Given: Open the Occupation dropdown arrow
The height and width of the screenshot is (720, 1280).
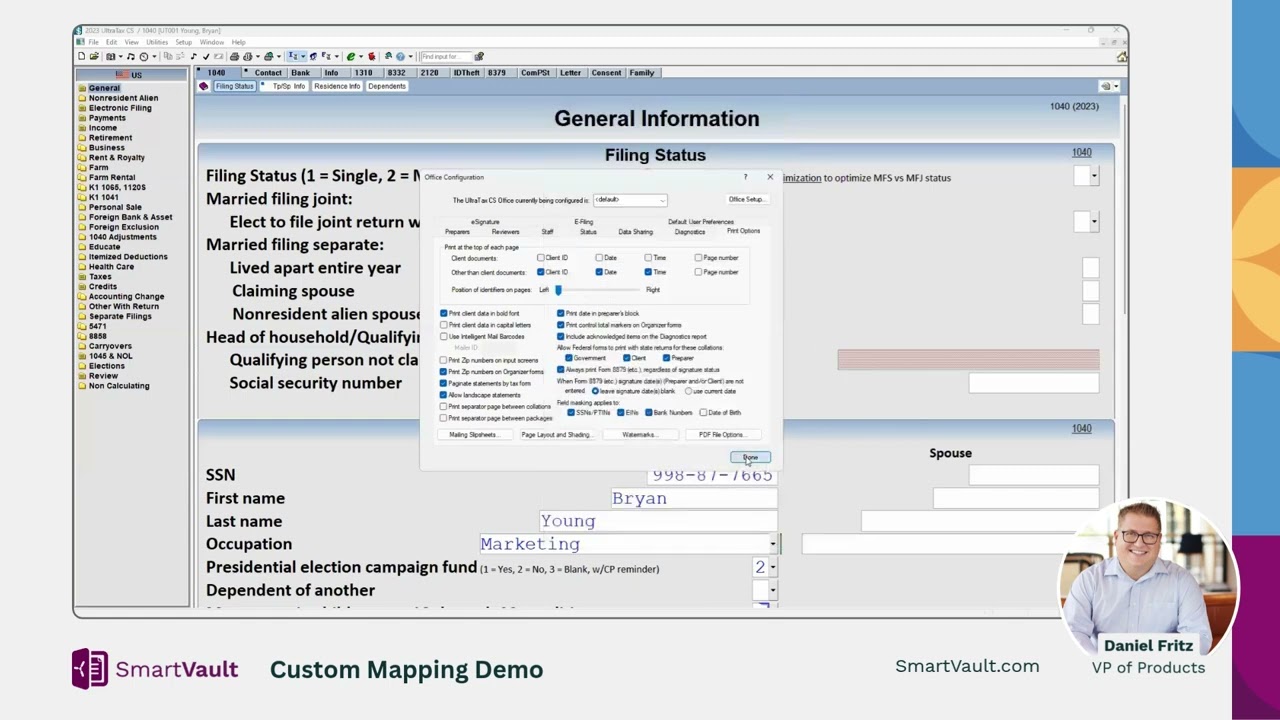Looking at the screenshot, I should tap(773, 544).
